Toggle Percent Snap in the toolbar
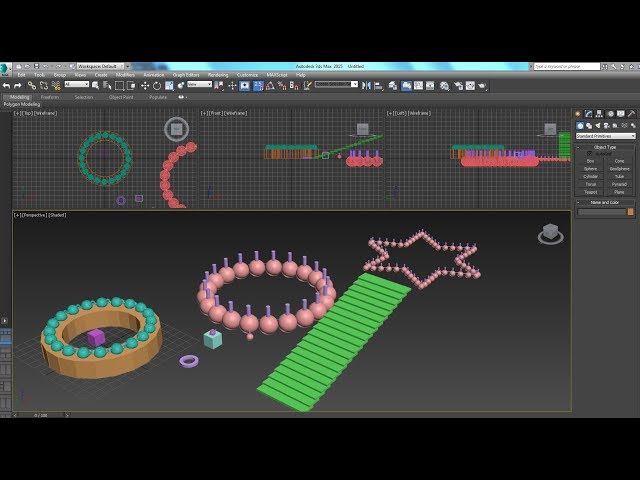Screen dimensions: 640x480 coord(282,86)
